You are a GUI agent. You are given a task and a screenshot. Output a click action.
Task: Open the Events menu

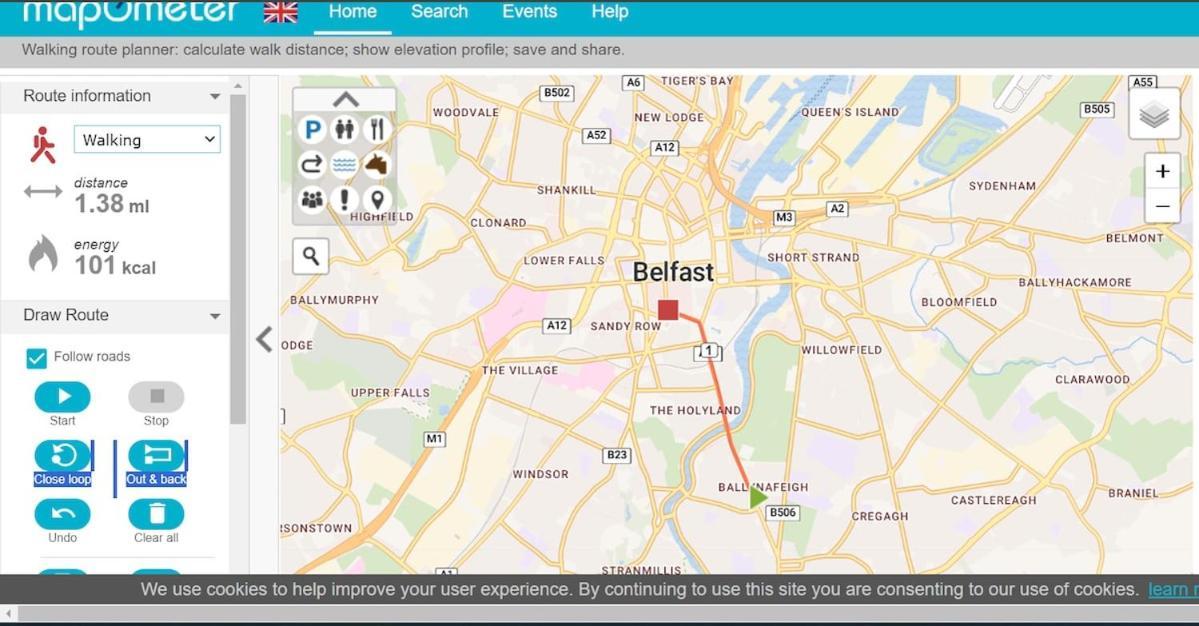tap(529, 12)
